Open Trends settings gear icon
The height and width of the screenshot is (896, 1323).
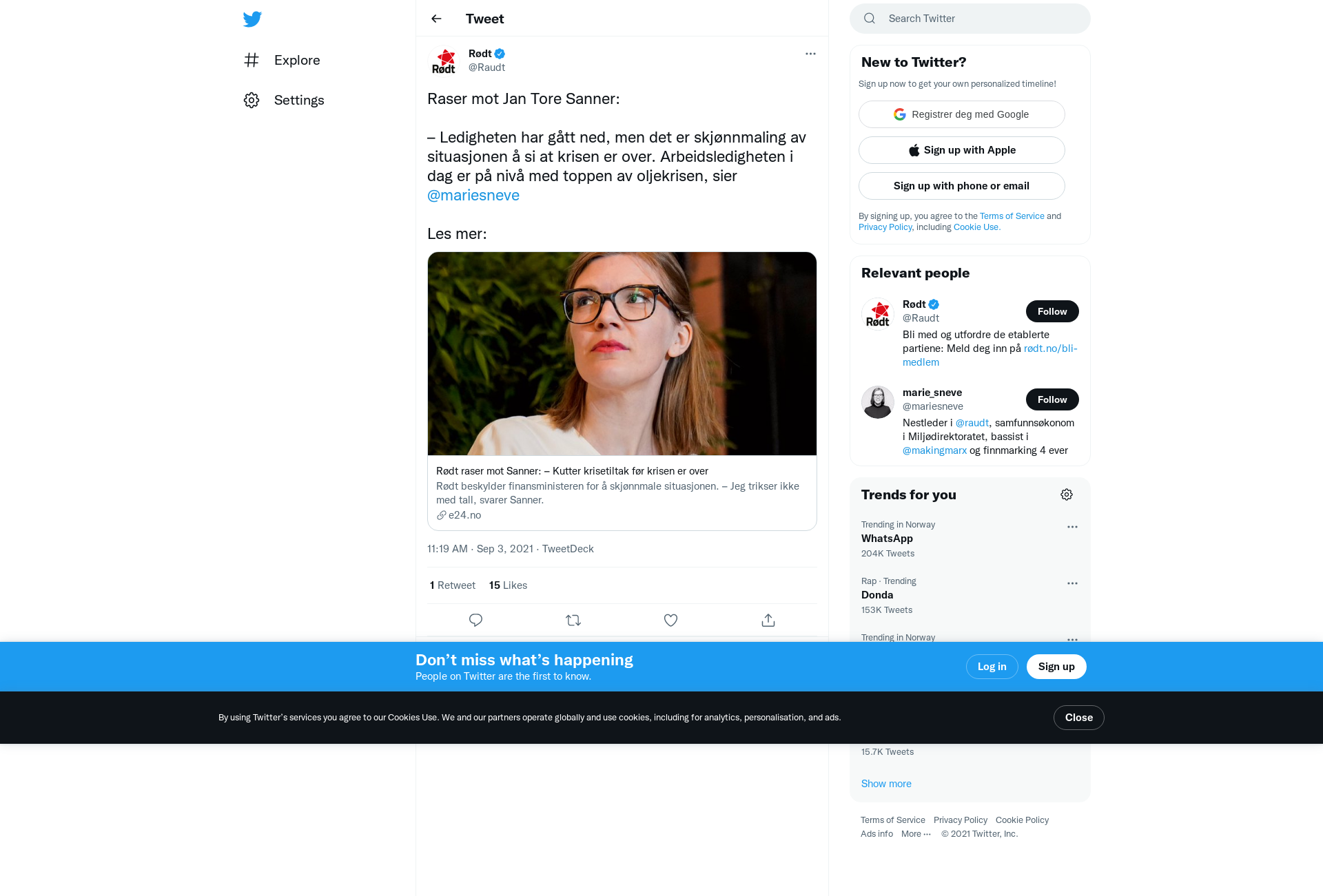1067,494
